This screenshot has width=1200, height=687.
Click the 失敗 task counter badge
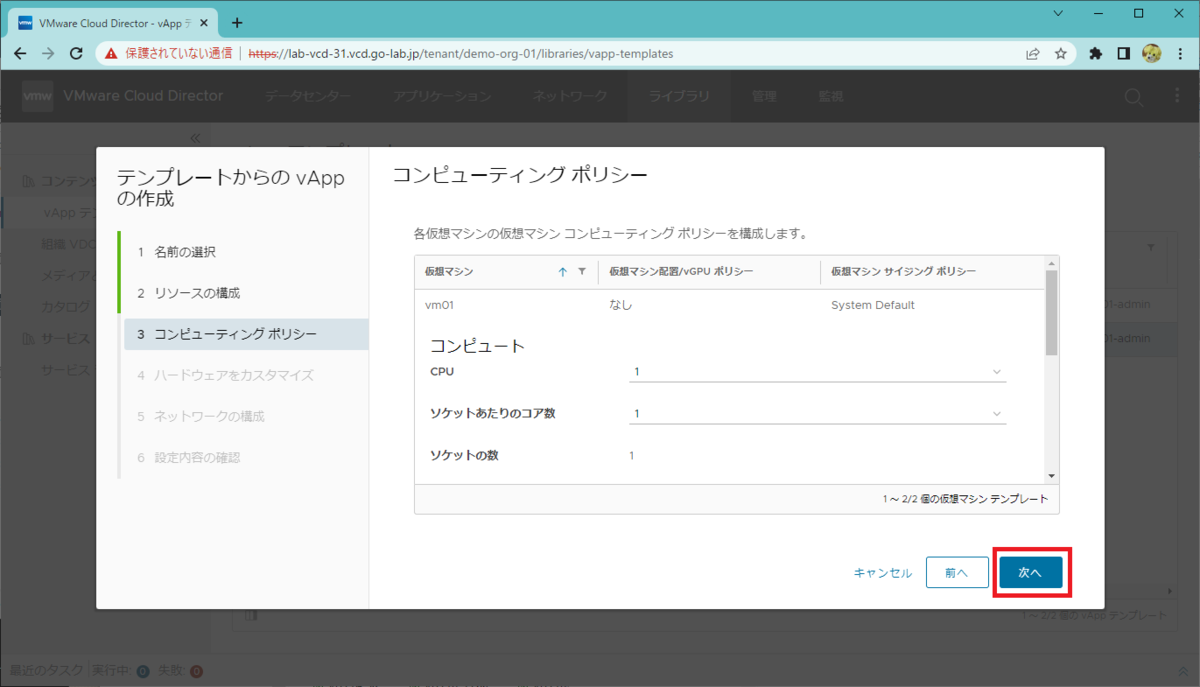[x=196, y=671]
